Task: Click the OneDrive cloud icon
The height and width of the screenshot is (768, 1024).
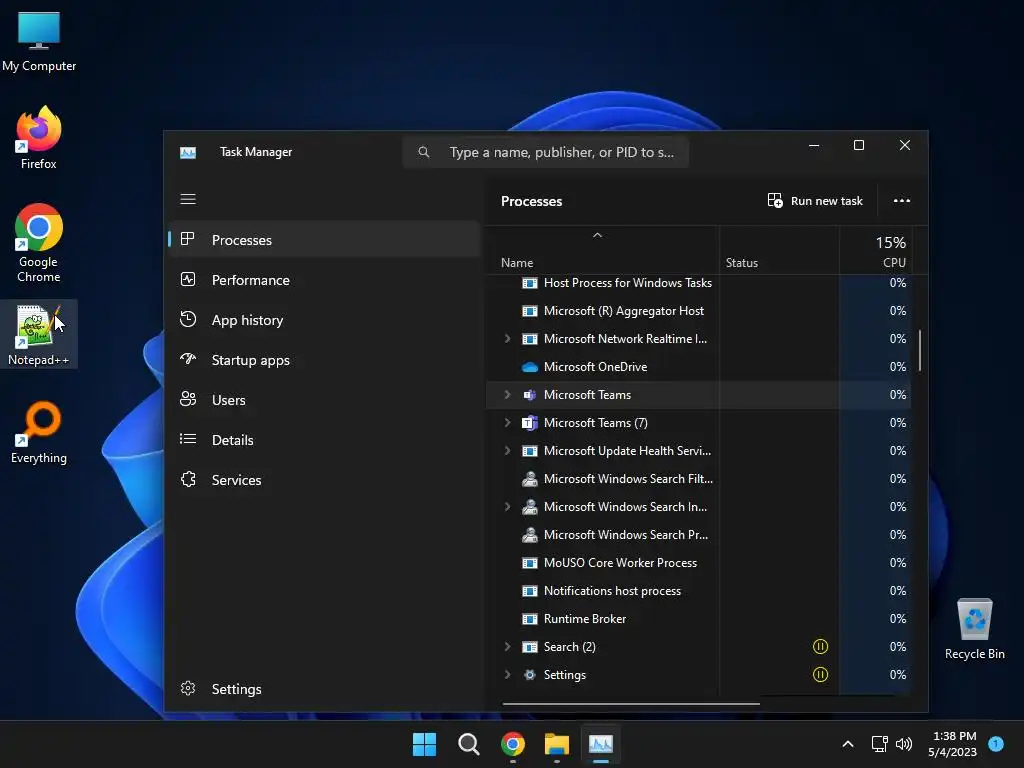Action: (530, 367)
